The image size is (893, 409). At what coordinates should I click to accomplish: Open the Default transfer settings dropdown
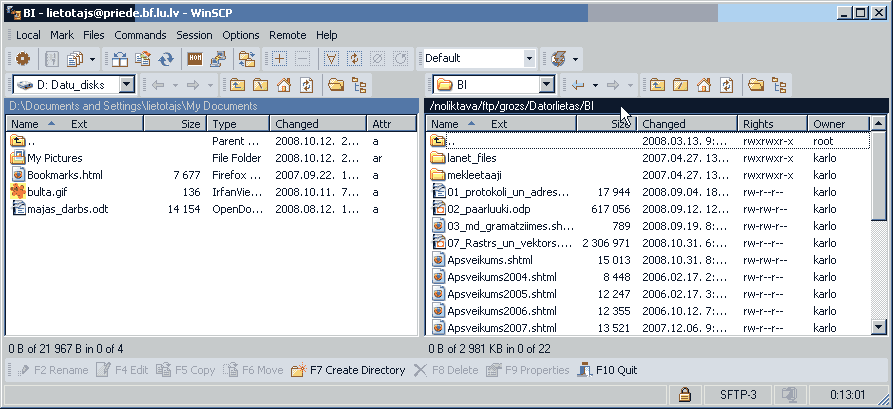(529, 58)
